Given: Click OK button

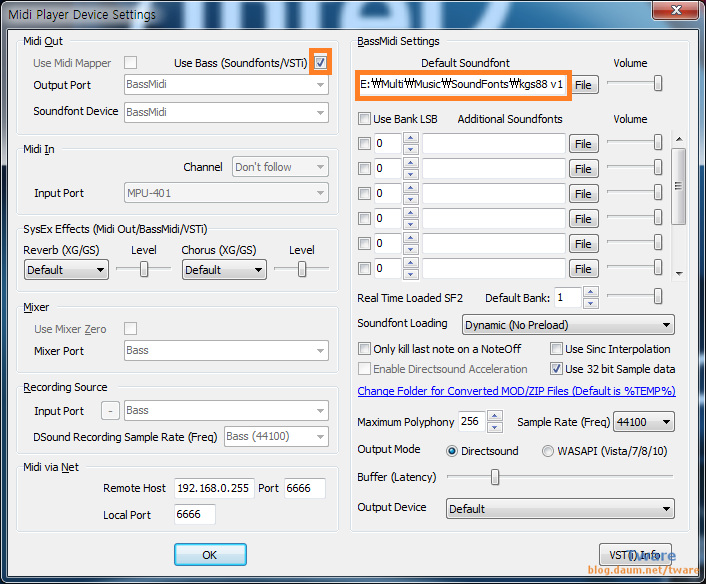Looking at the screenshot, I should [210, 554].
